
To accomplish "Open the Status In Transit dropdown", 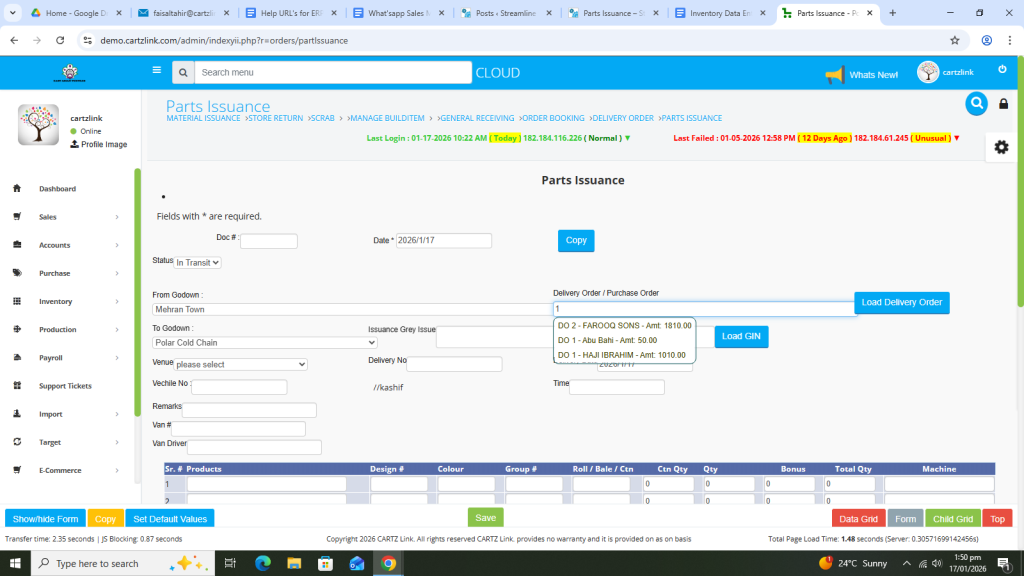I will point(198,262).
